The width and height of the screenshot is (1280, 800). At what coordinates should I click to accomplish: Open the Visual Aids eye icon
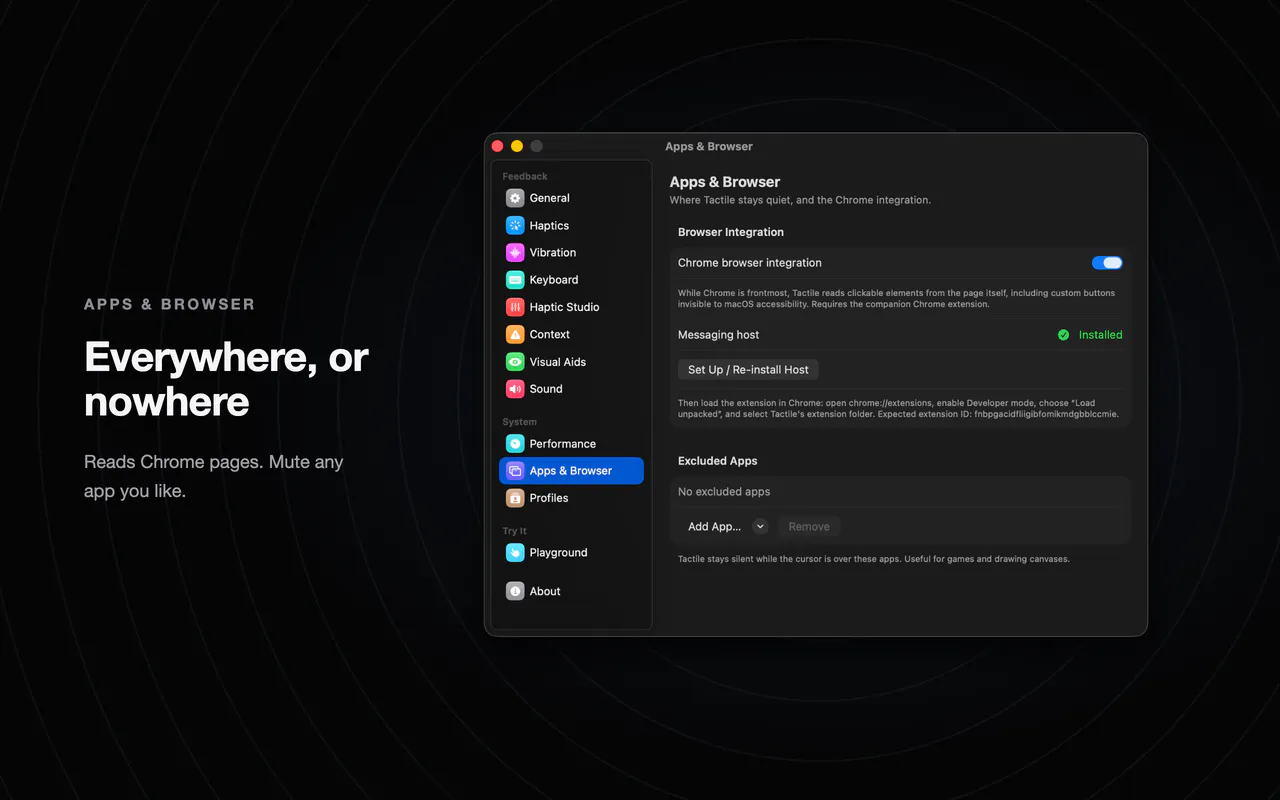[x=515, y=362]
